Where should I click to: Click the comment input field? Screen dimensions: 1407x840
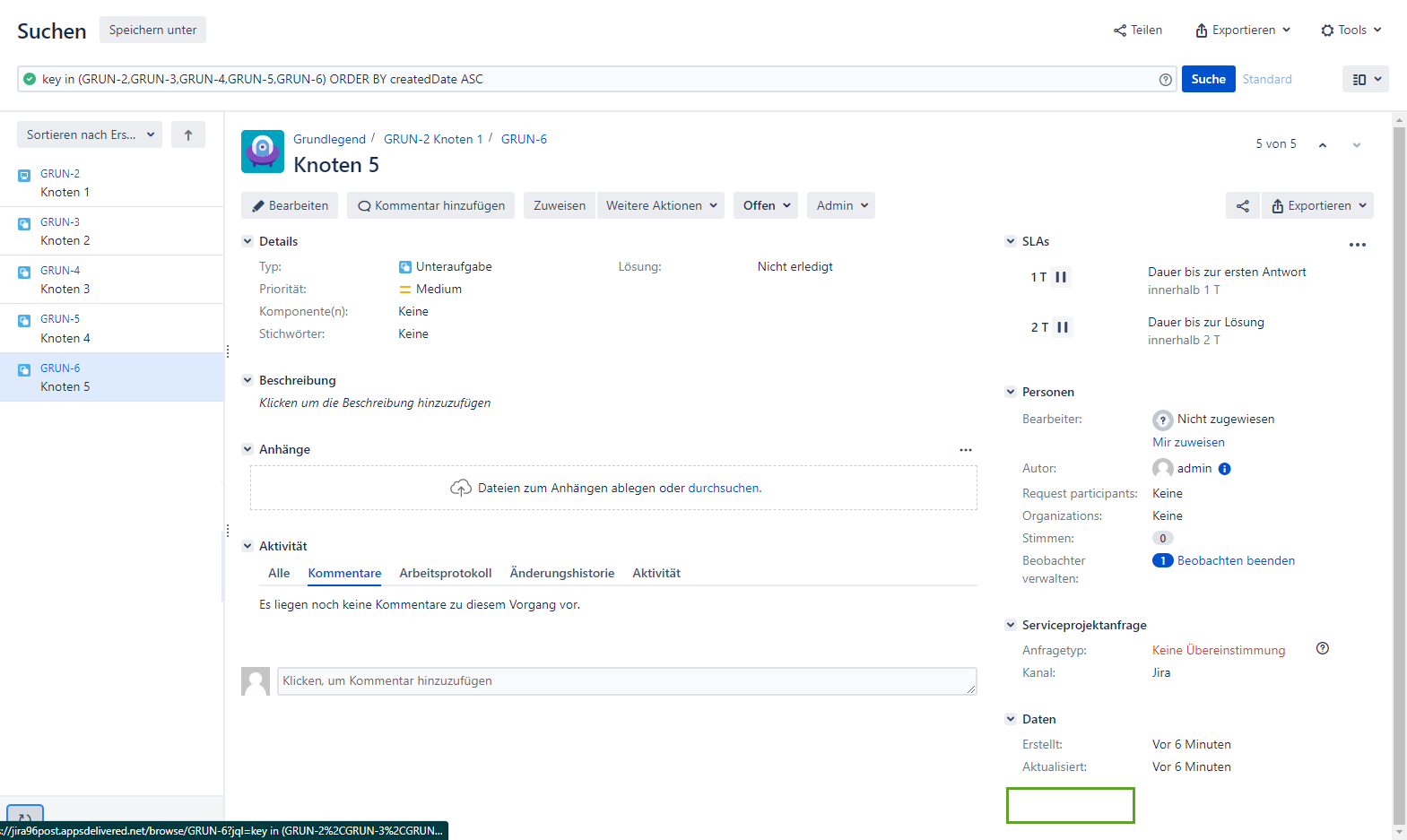pos(626,681)
